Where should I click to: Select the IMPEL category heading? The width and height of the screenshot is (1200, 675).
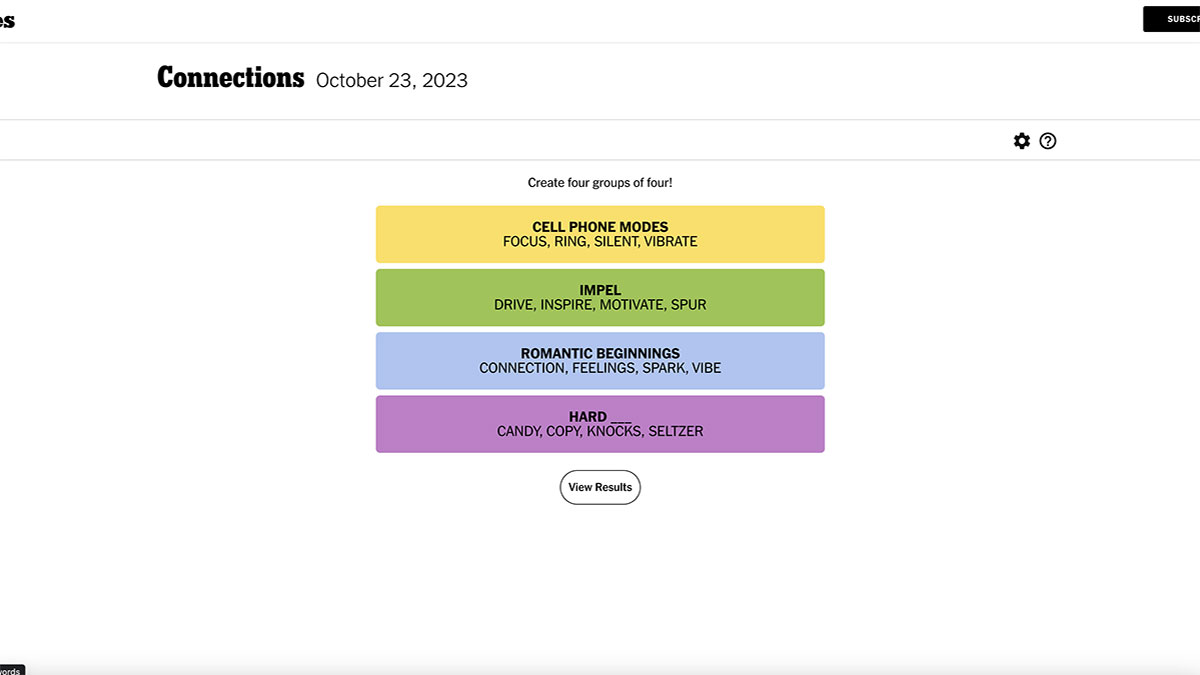point(600,290)
